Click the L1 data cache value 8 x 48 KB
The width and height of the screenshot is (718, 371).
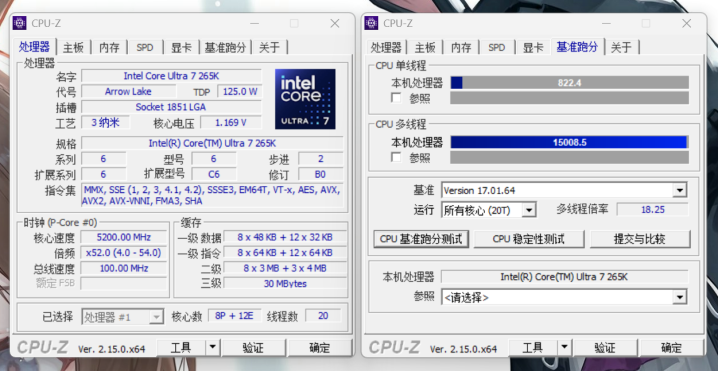285,237
